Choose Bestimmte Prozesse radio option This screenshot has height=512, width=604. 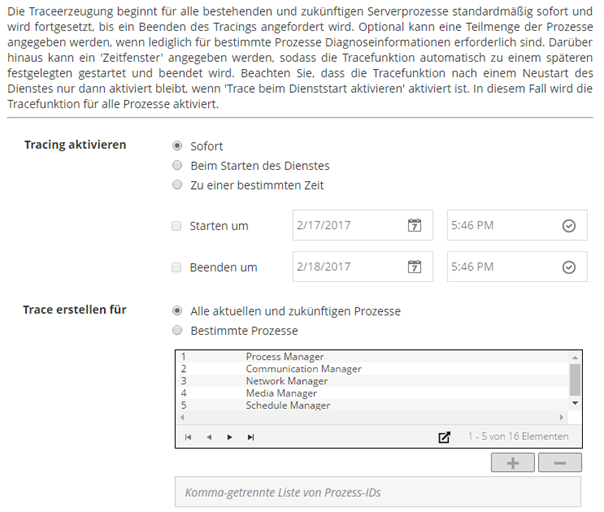coord(178,330)
